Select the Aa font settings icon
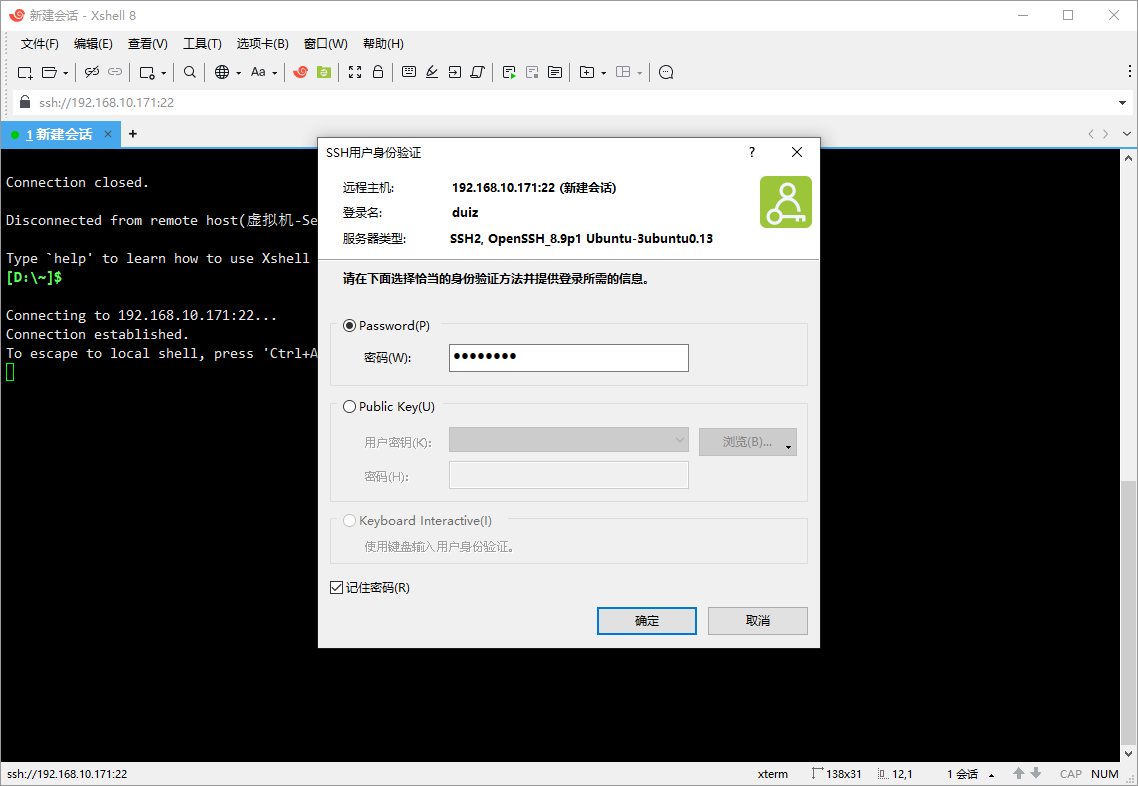 pos(259,72)
